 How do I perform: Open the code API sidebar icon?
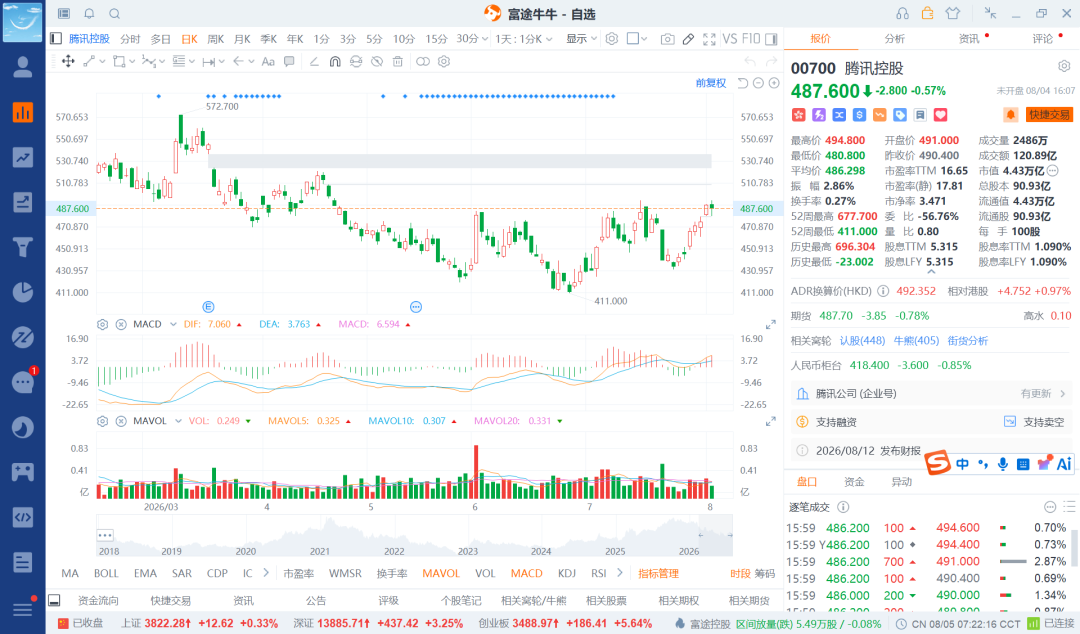23,518
